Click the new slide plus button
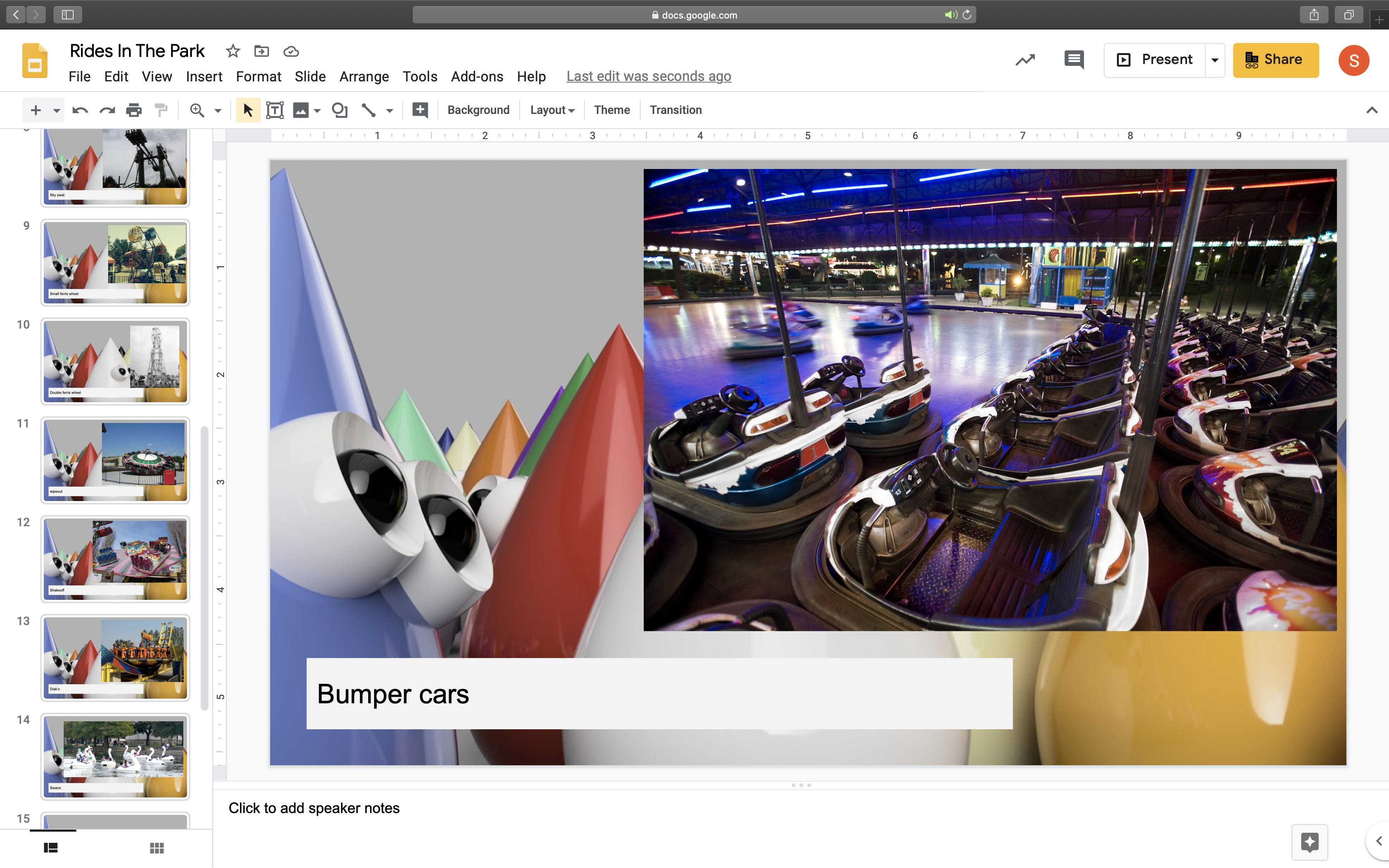This screenshot has height=868, width=1389. [36, 110]
